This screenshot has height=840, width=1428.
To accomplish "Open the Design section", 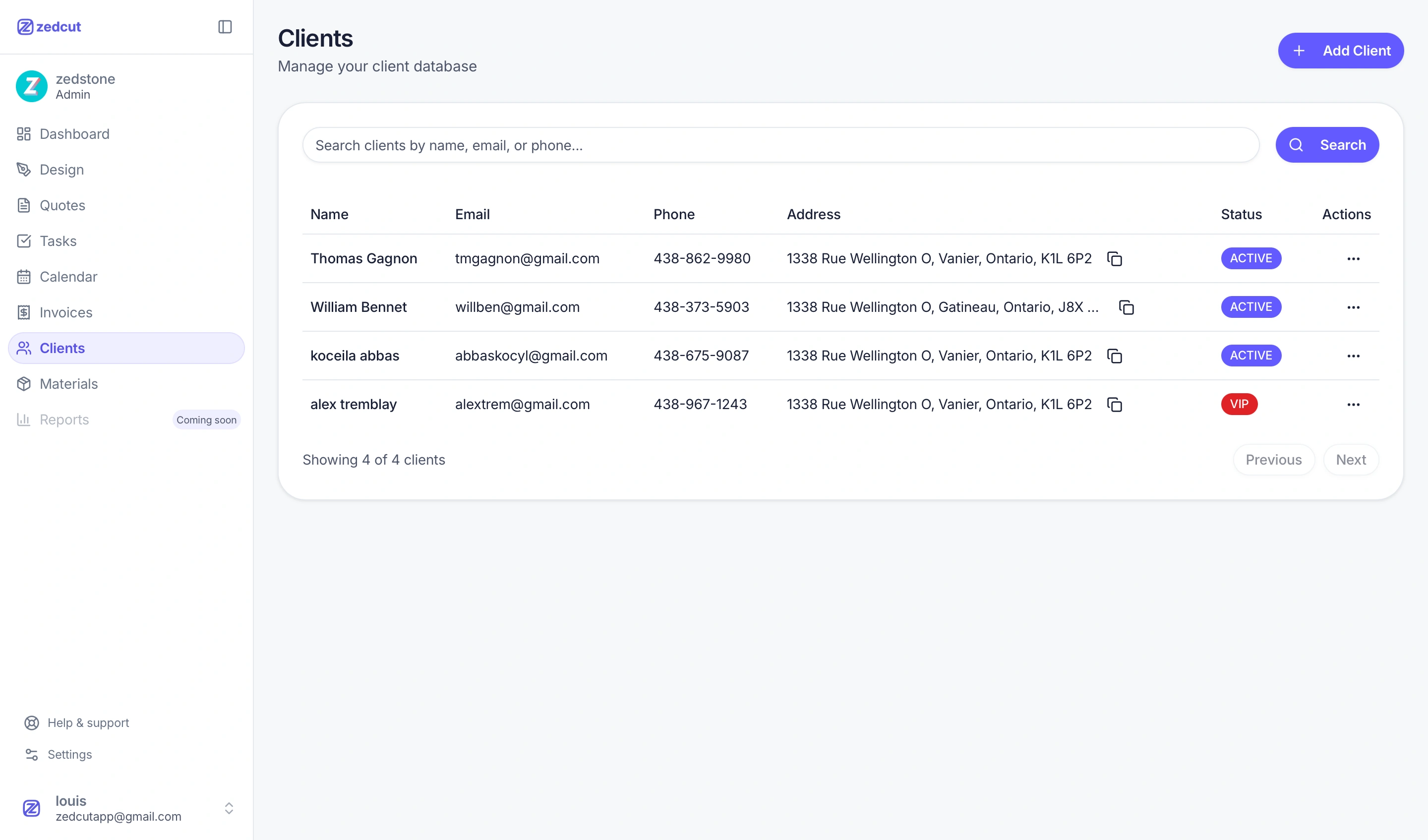I will coord(126,170).
